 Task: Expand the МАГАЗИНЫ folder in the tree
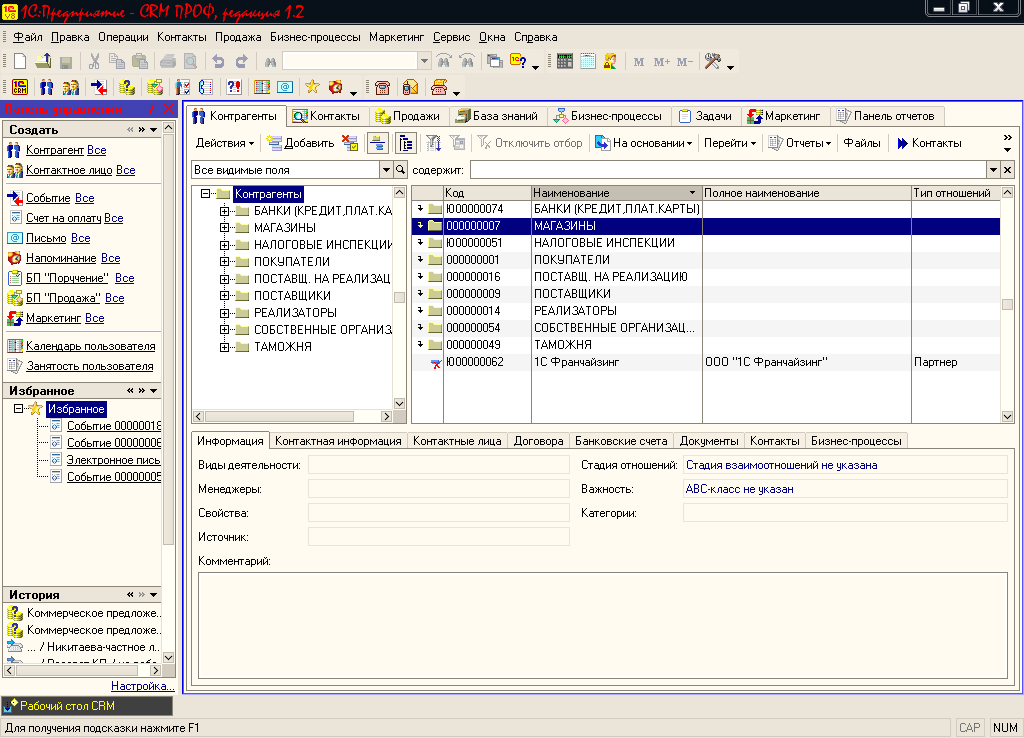pos(224,228)
